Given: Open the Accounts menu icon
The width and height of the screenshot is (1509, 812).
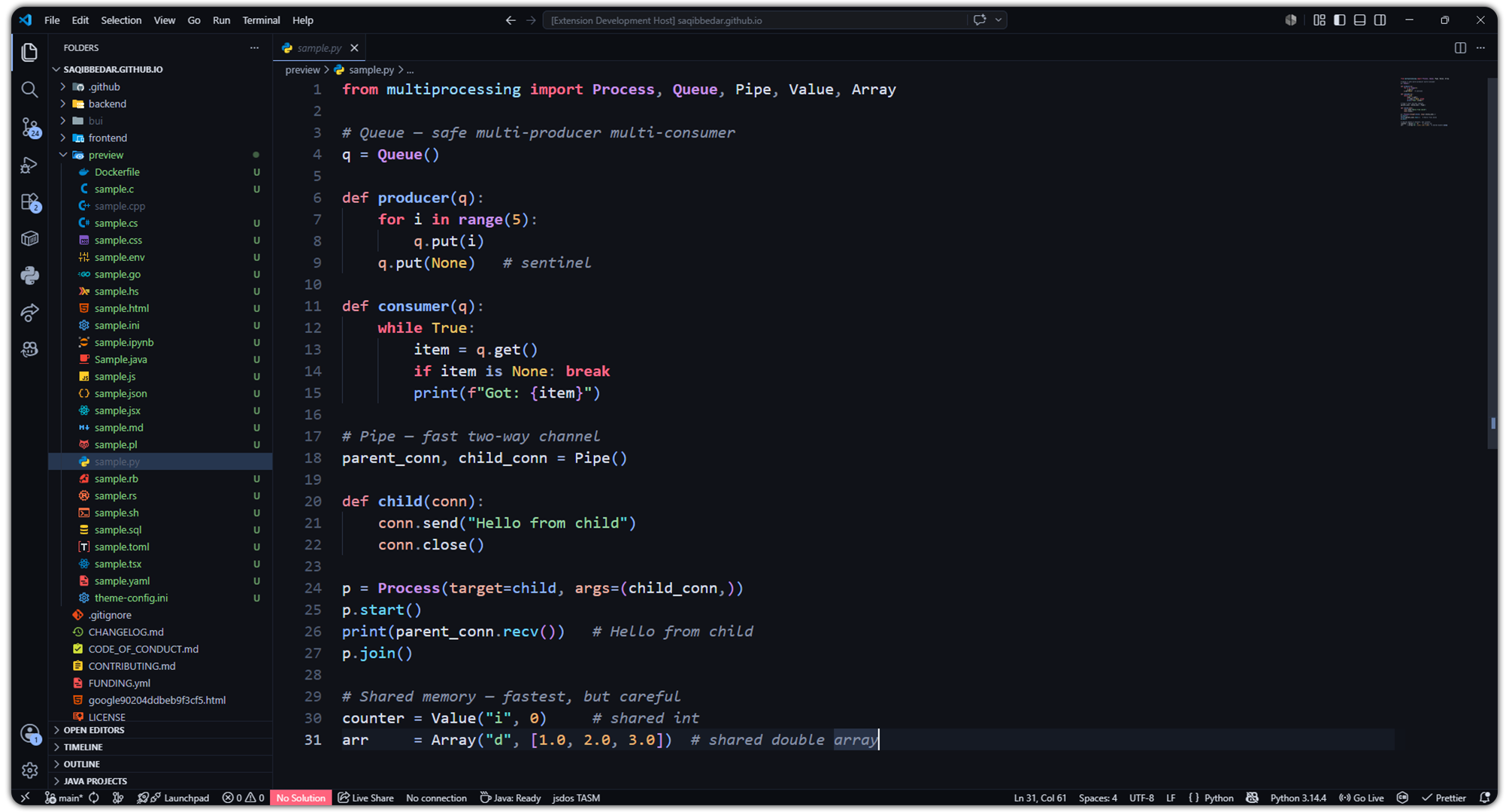Looking at the screenshot, I should click(x=29, y=734).
